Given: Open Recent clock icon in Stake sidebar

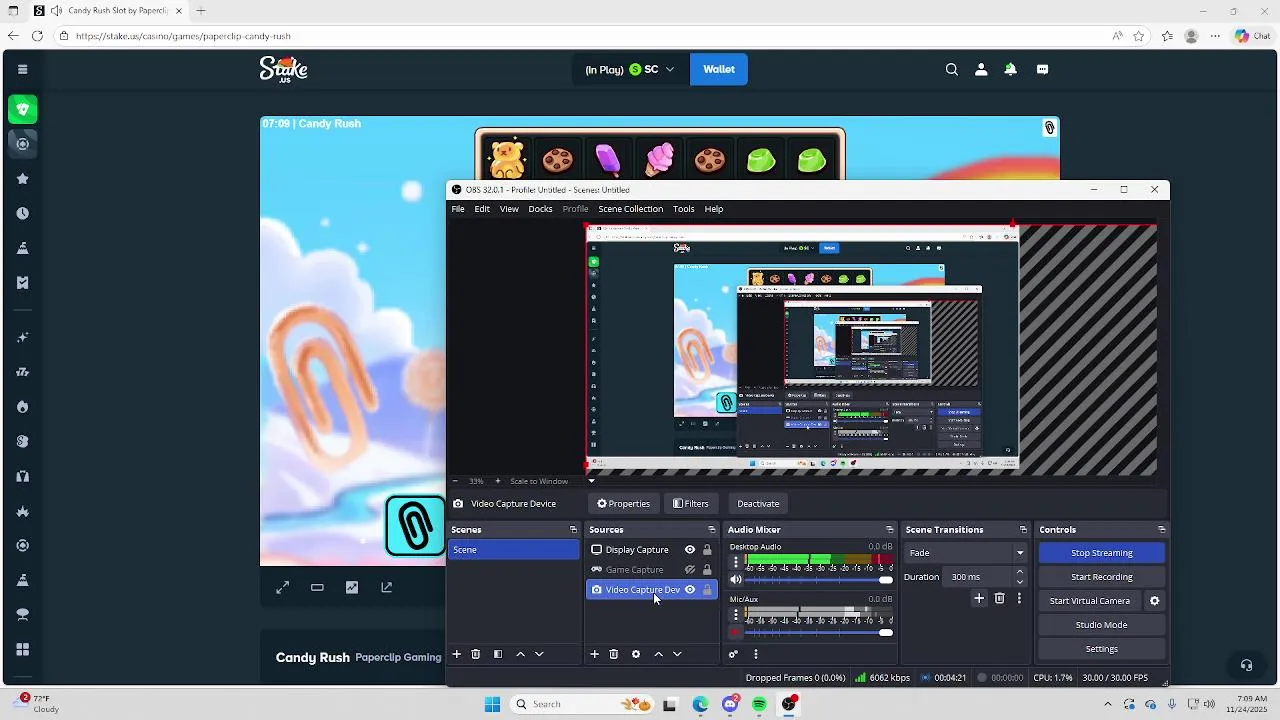Looking at the screenshot, I should click(x=22, y=213).
